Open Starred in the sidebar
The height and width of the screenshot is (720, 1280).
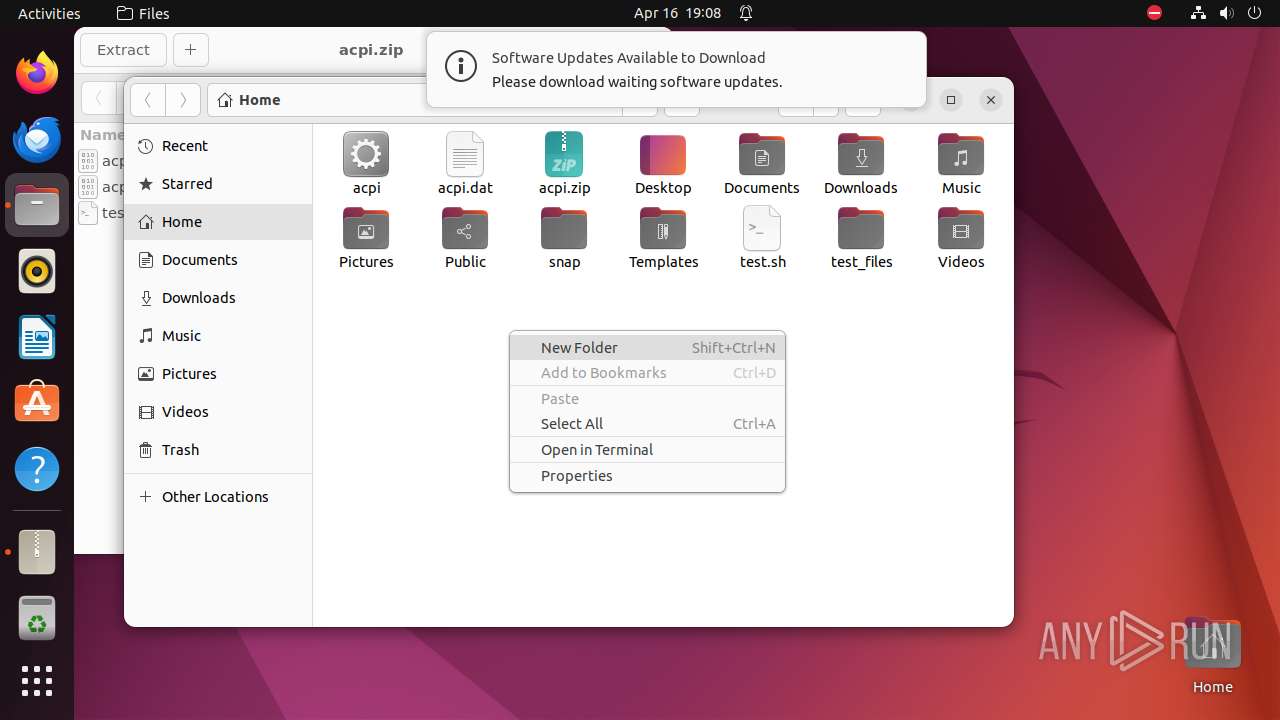click(218, 184)
